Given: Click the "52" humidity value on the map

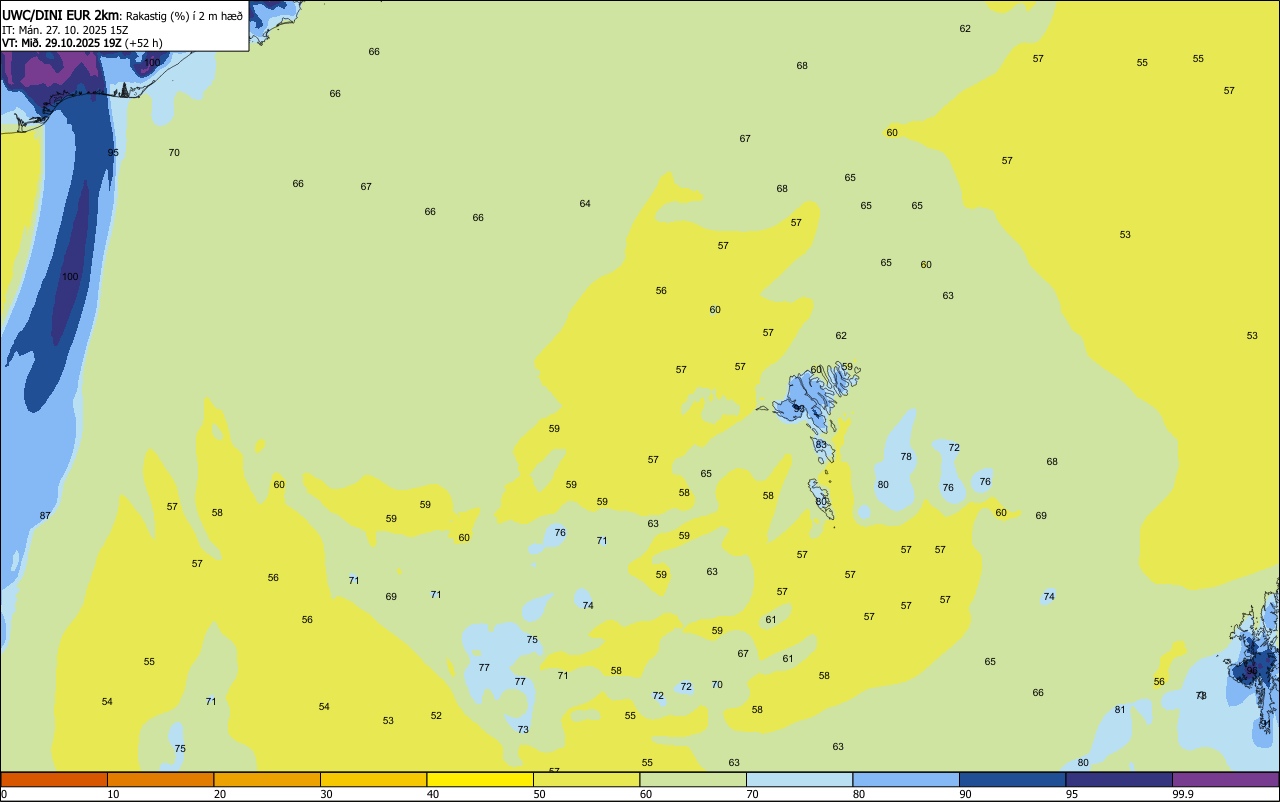Looking at the screenshot, I should [436, 716].
